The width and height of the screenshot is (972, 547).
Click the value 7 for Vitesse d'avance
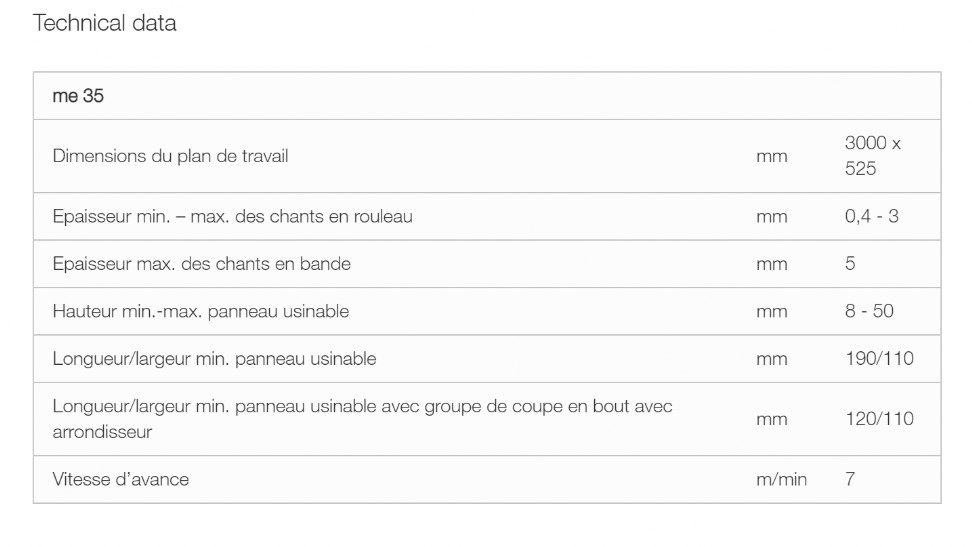click(x=850, y=479)
